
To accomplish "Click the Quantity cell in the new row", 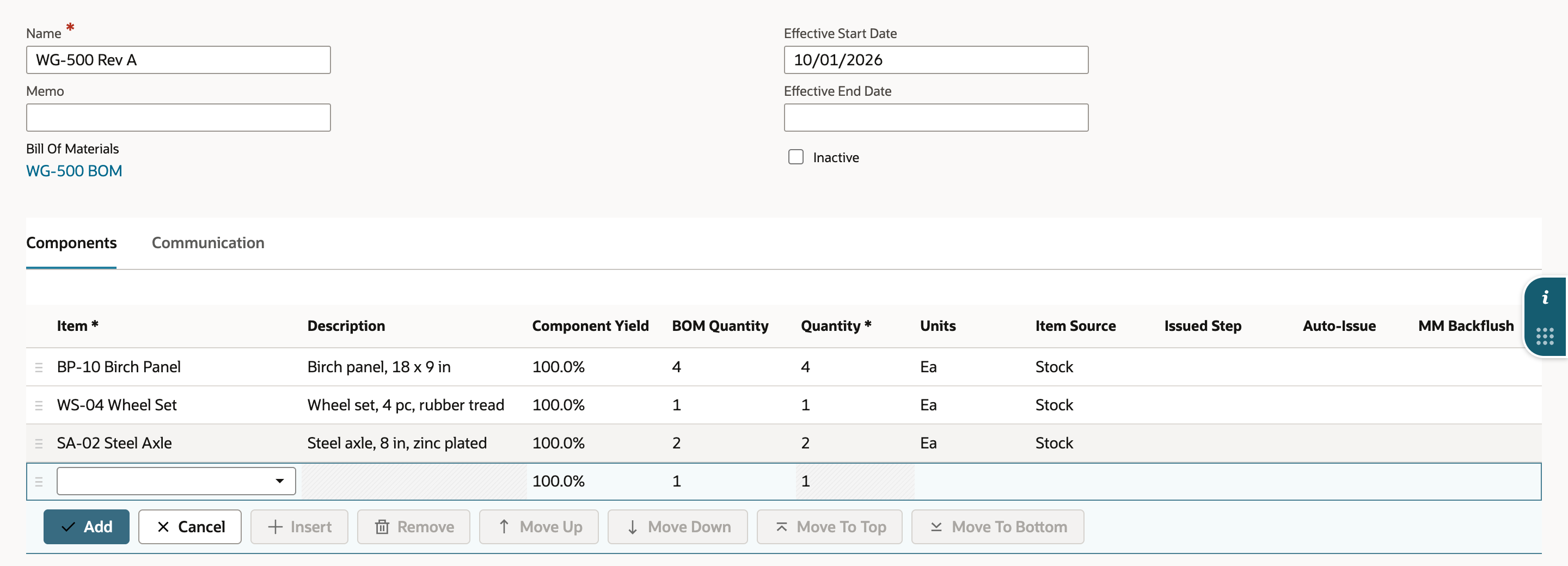I will pyautogui.click(x=855, y=482).
